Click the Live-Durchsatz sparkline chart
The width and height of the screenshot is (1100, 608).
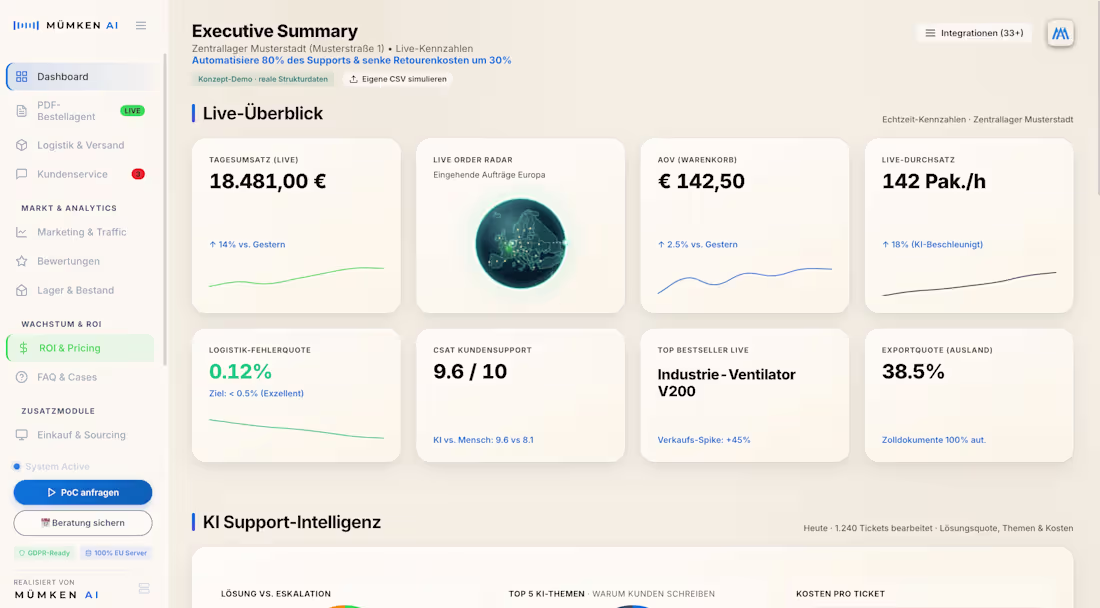click(x=969, y=283)
